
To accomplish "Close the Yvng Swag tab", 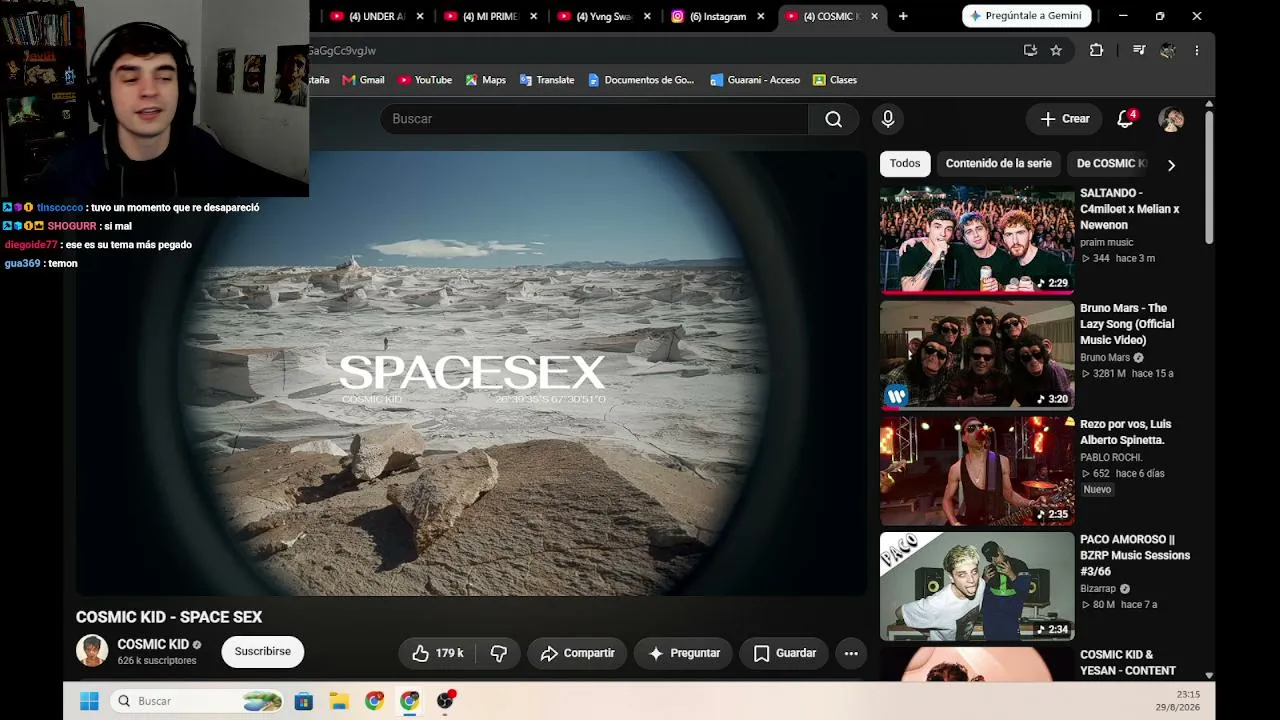I will coord(648,16).
